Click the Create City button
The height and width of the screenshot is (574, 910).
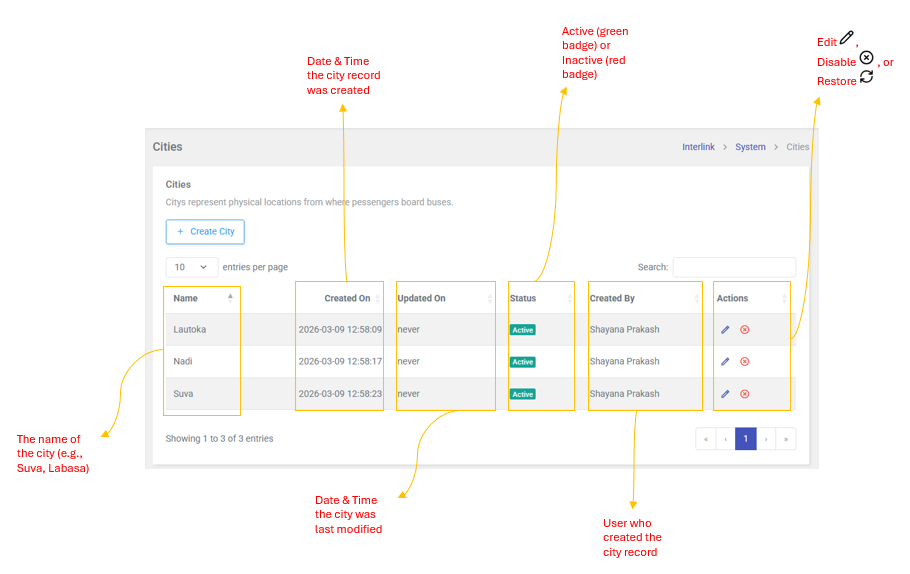pyautogui.click(x=205, y=232)
